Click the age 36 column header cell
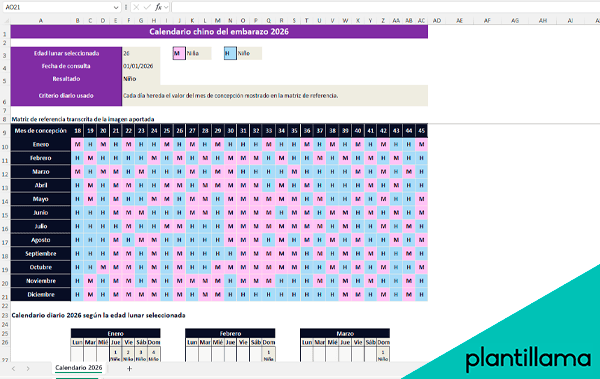 pyautogui.click(x=307, y=131)
